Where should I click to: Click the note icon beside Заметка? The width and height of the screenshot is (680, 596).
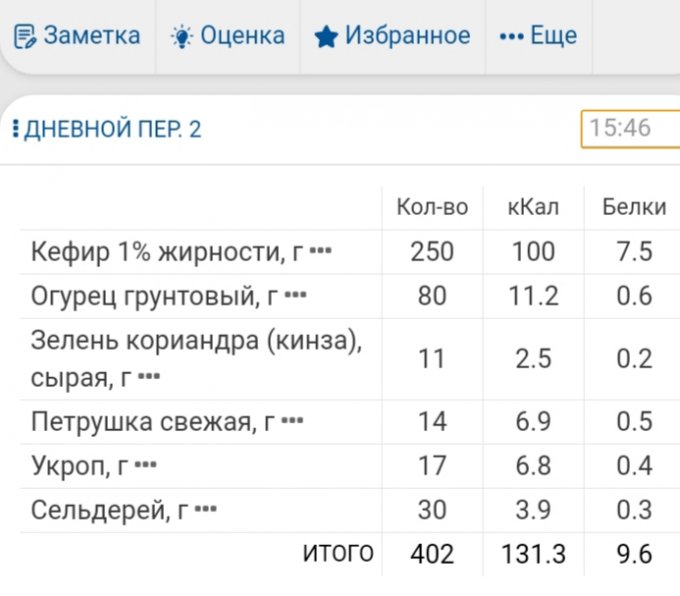point(25,37)
